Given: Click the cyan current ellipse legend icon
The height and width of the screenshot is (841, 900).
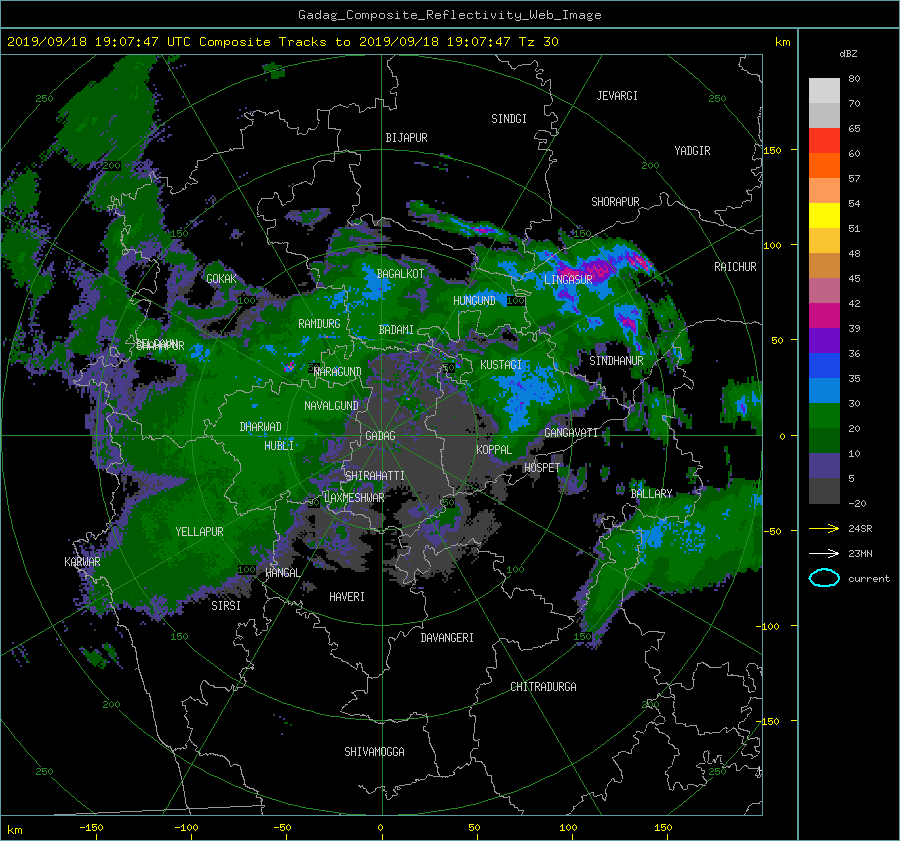Looking at the screenshot, I should 824,578.
